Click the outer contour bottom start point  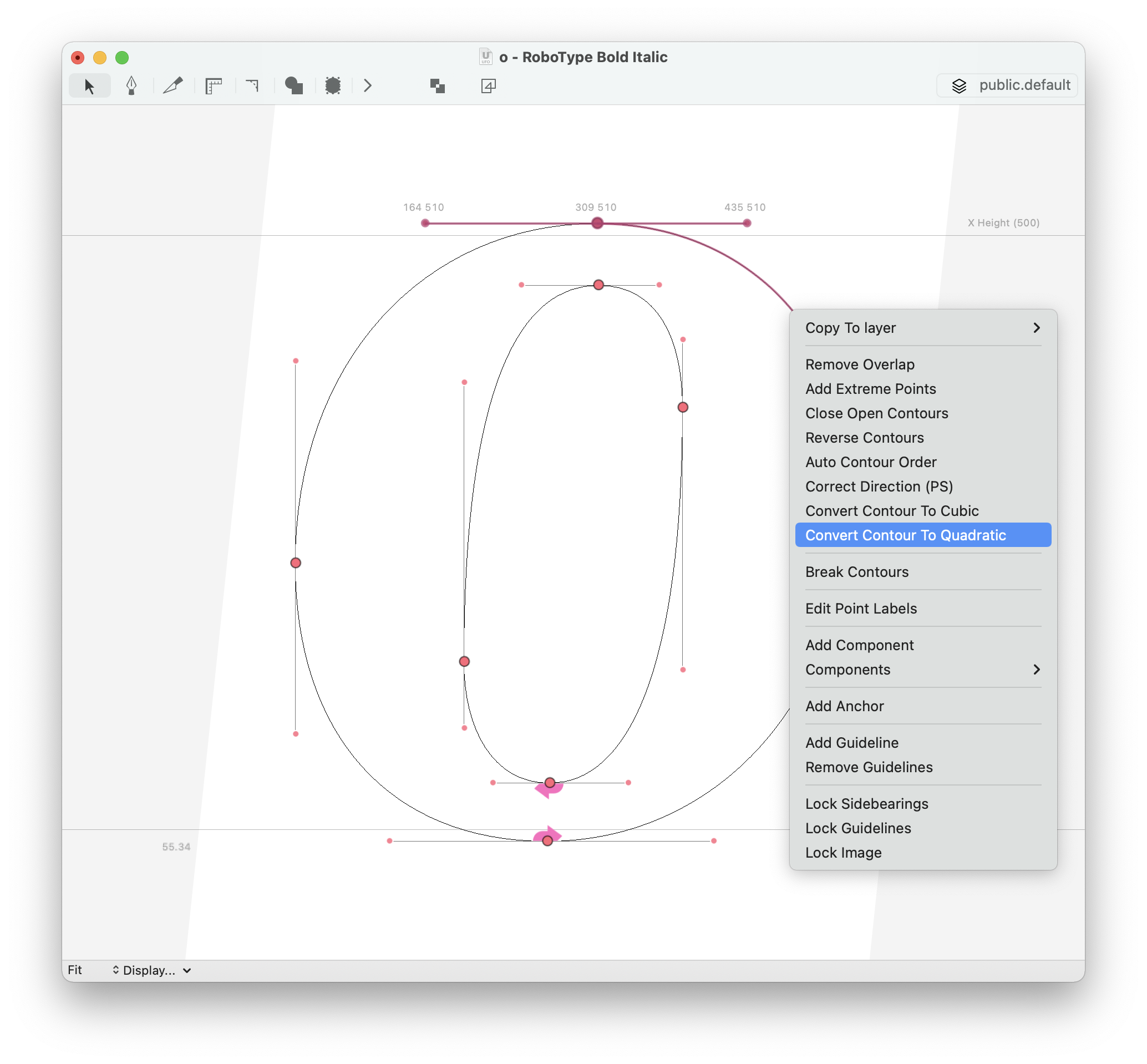click(x=548, y=840)
